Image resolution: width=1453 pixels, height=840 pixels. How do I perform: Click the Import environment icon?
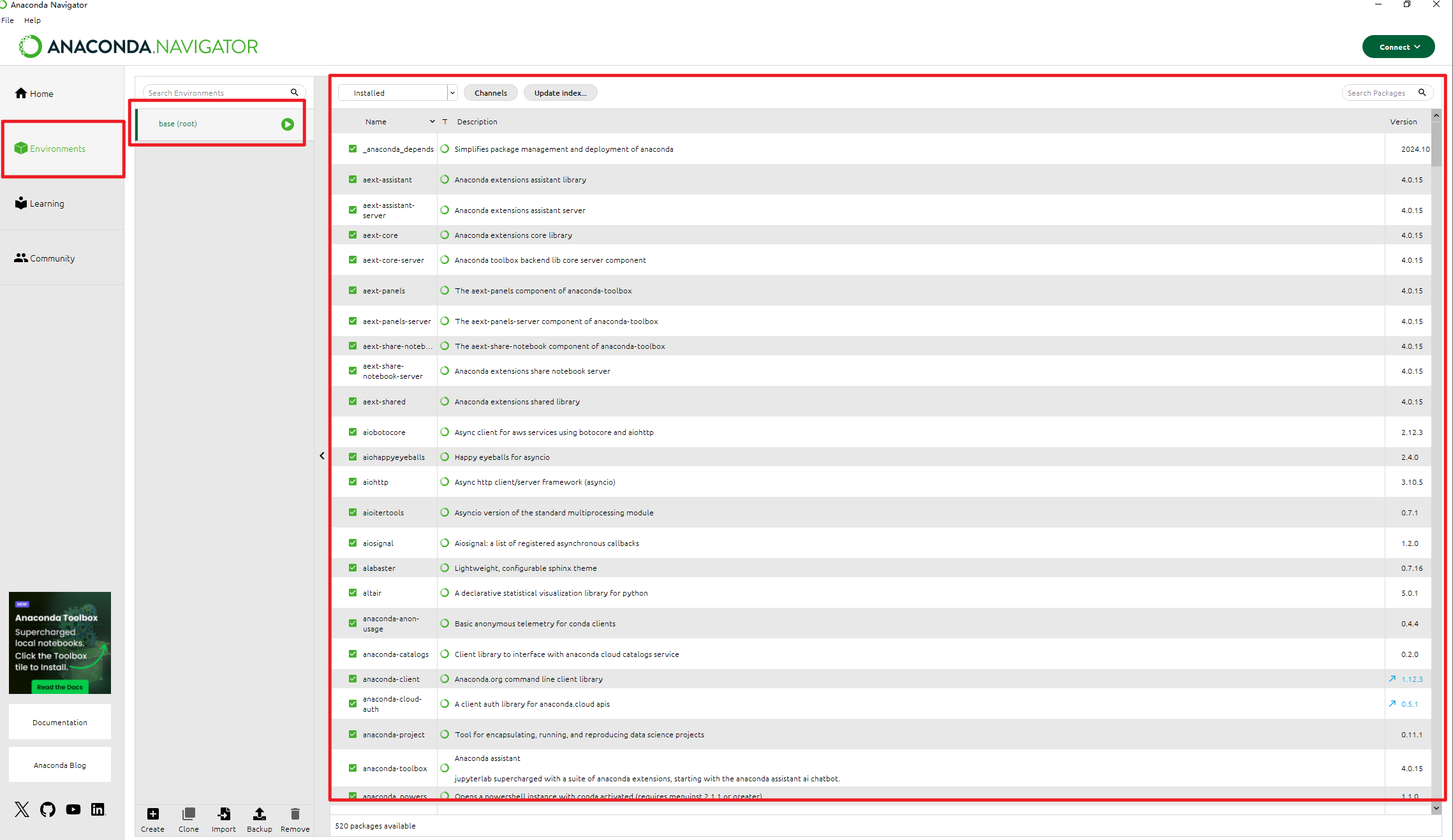click(x=224, y=814)
